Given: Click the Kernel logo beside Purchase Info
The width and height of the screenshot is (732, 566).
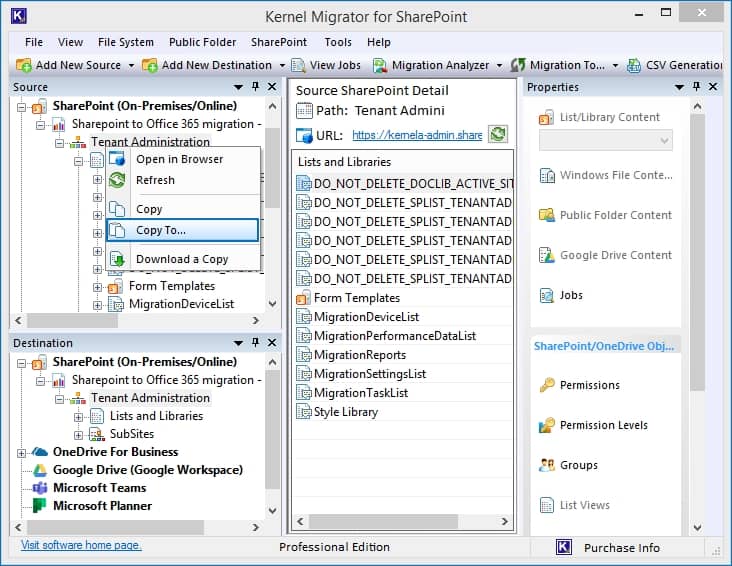Looking at the screenshot, I should click(564, 547).
